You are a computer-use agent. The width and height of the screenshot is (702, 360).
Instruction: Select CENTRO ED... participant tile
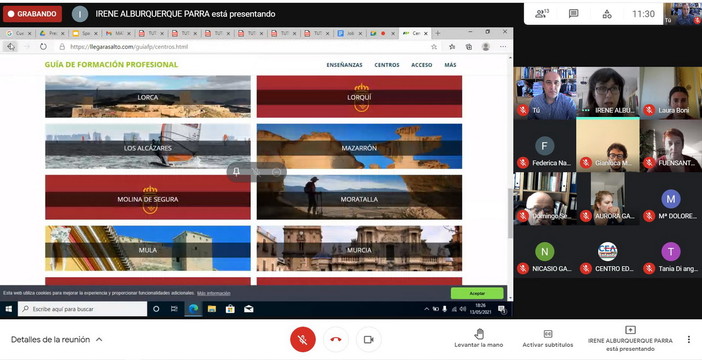pos(608,252)
